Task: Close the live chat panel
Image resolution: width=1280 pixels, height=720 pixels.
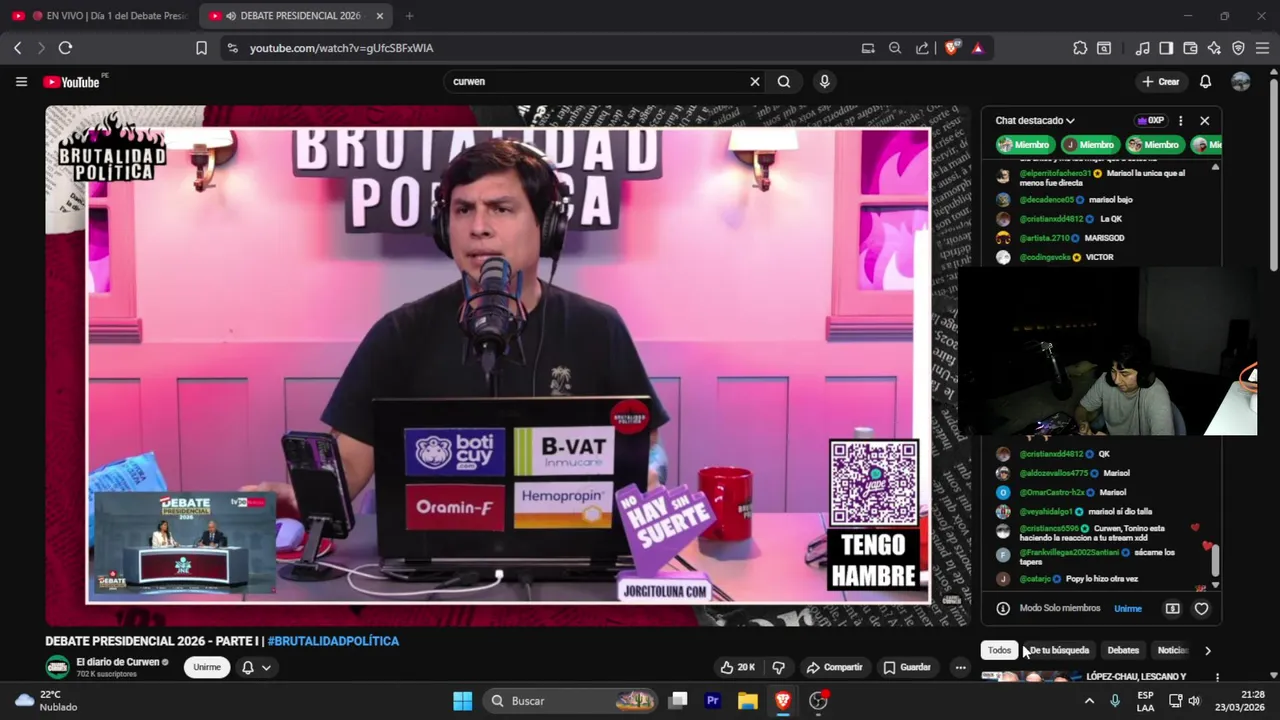Action: 1204,121
